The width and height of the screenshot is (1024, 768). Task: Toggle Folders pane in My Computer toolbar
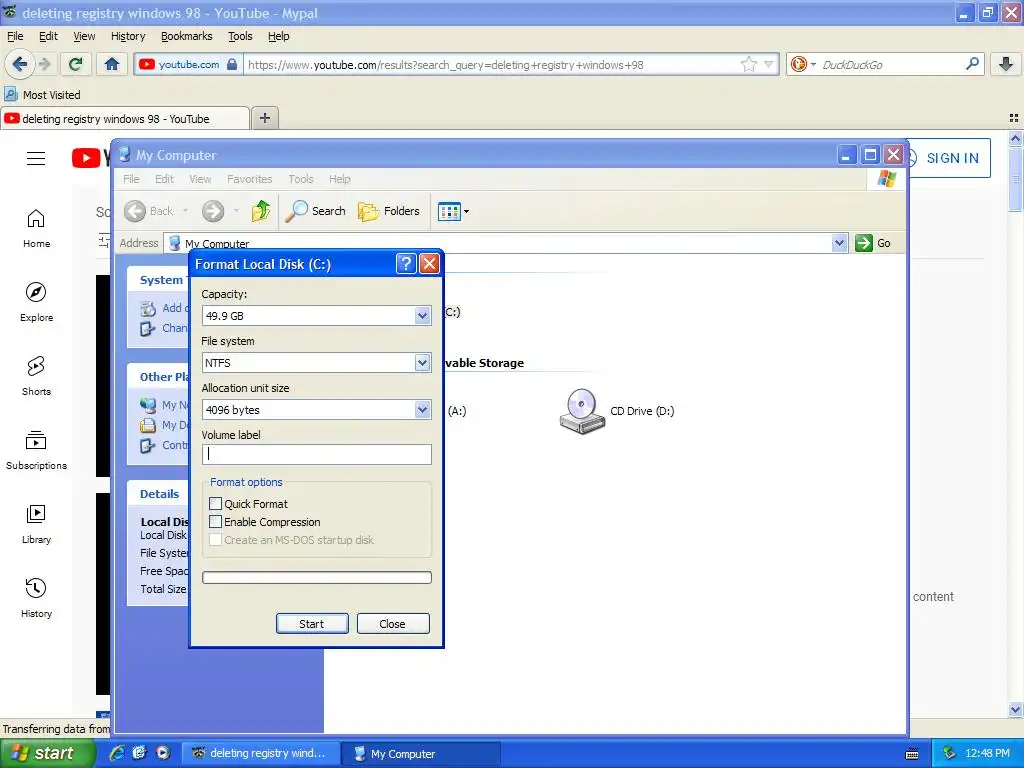click(x=389, y=211)
